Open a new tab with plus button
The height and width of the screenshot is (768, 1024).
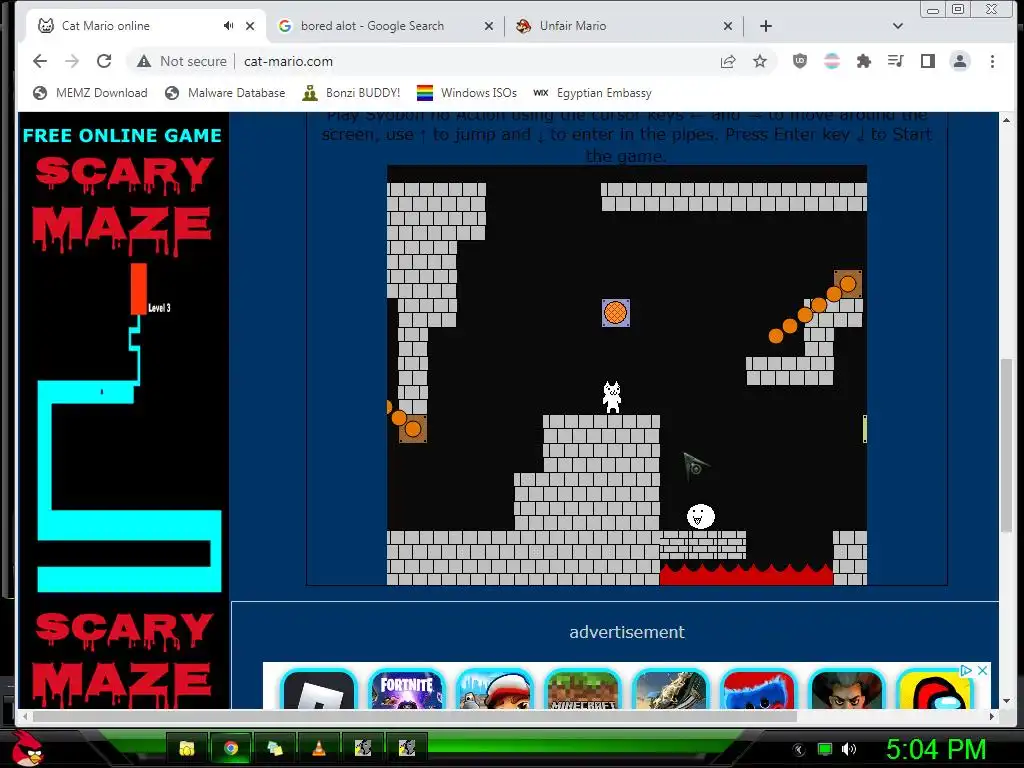pos(766,26)
